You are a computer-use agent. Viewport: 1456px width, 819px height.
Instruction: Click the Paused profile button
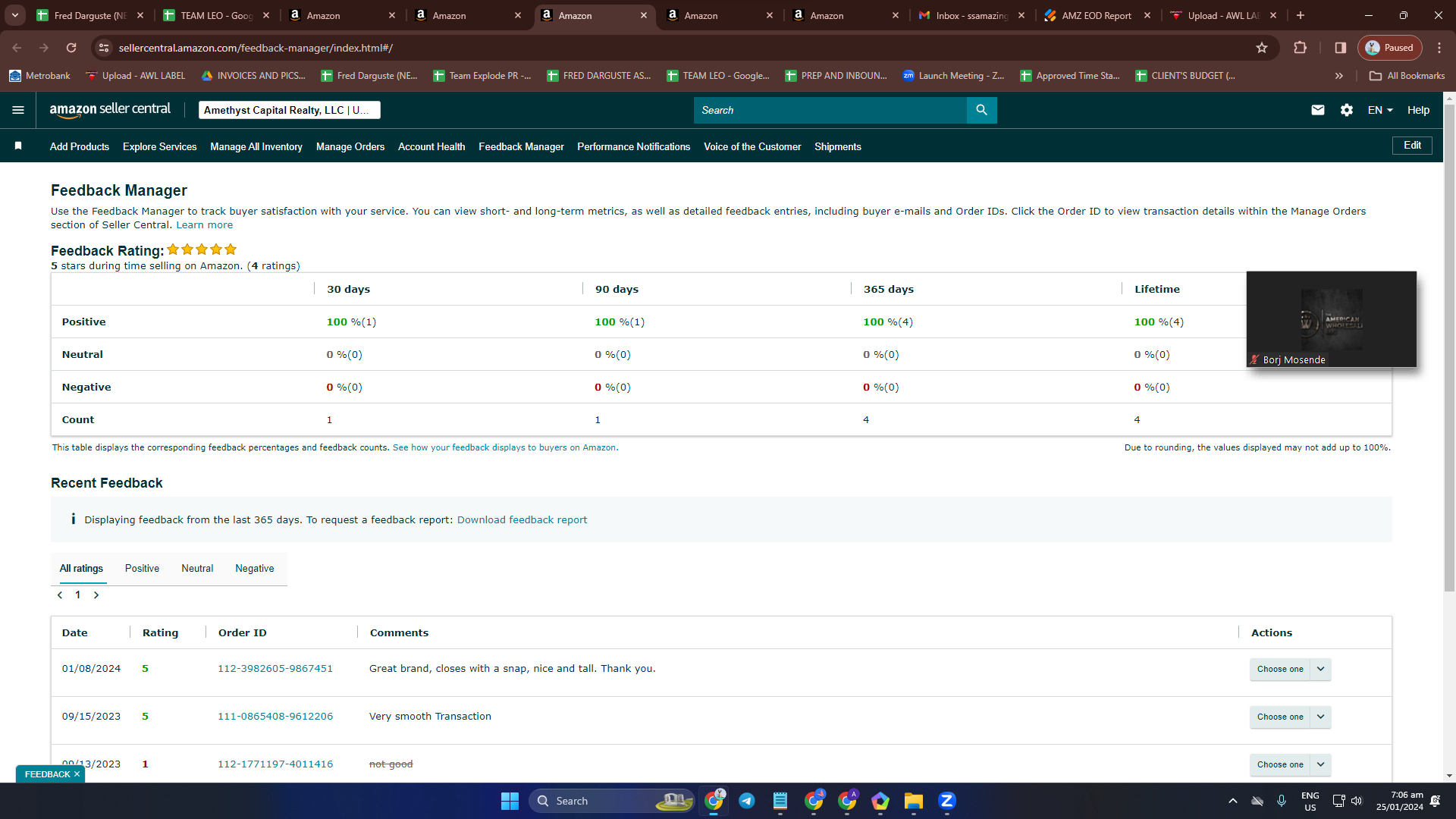[1390, 48]
